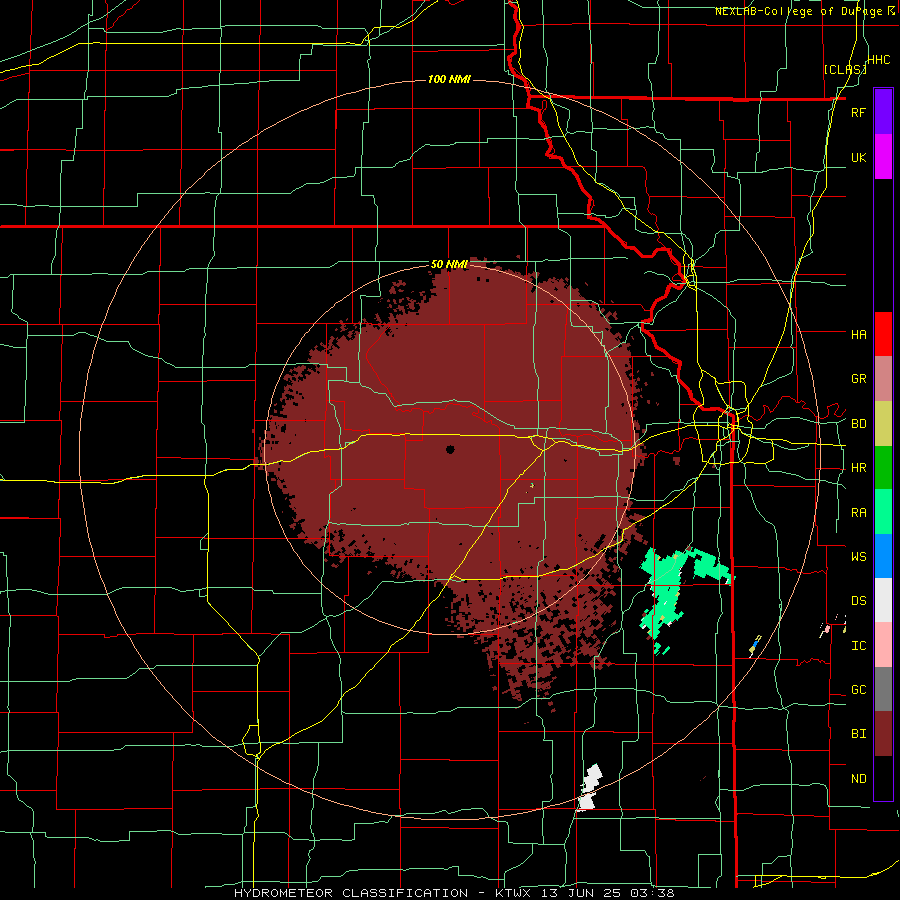The width and height of the screenshot is (900, 900).
Task: Click the "HHC" product code text
Action: tap(878, 60)
